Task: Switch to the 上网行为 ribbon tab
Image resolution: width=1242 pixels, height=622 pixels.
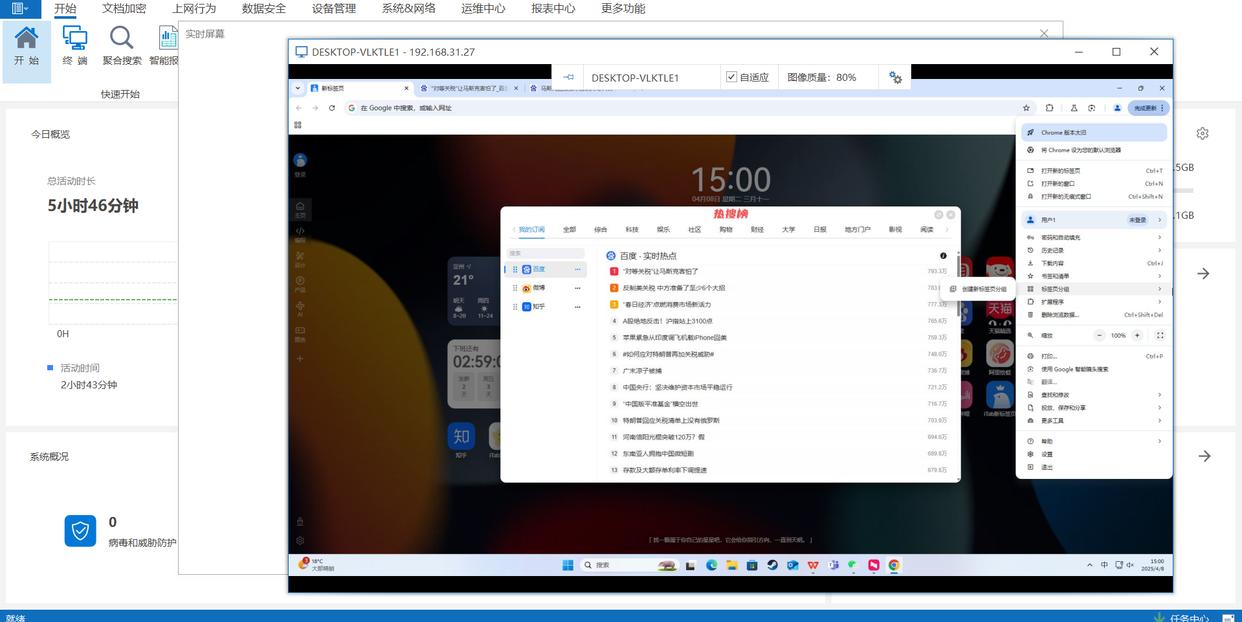Action: (193, 8)
